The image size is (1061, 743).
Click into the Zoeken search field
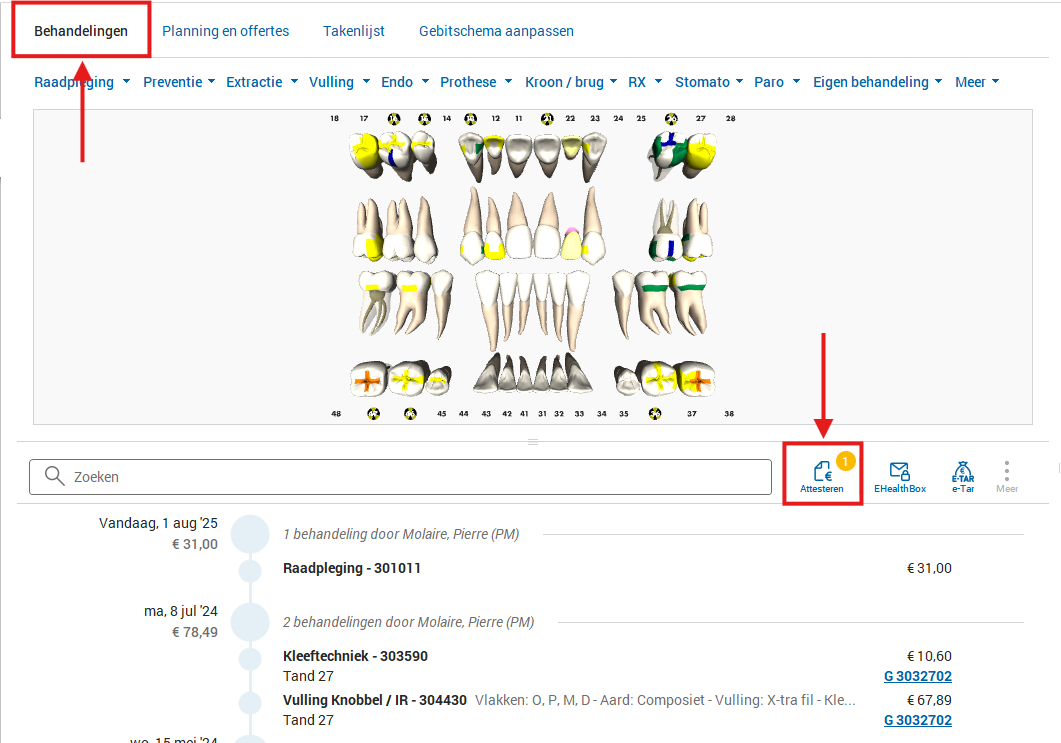click(400, 477)
